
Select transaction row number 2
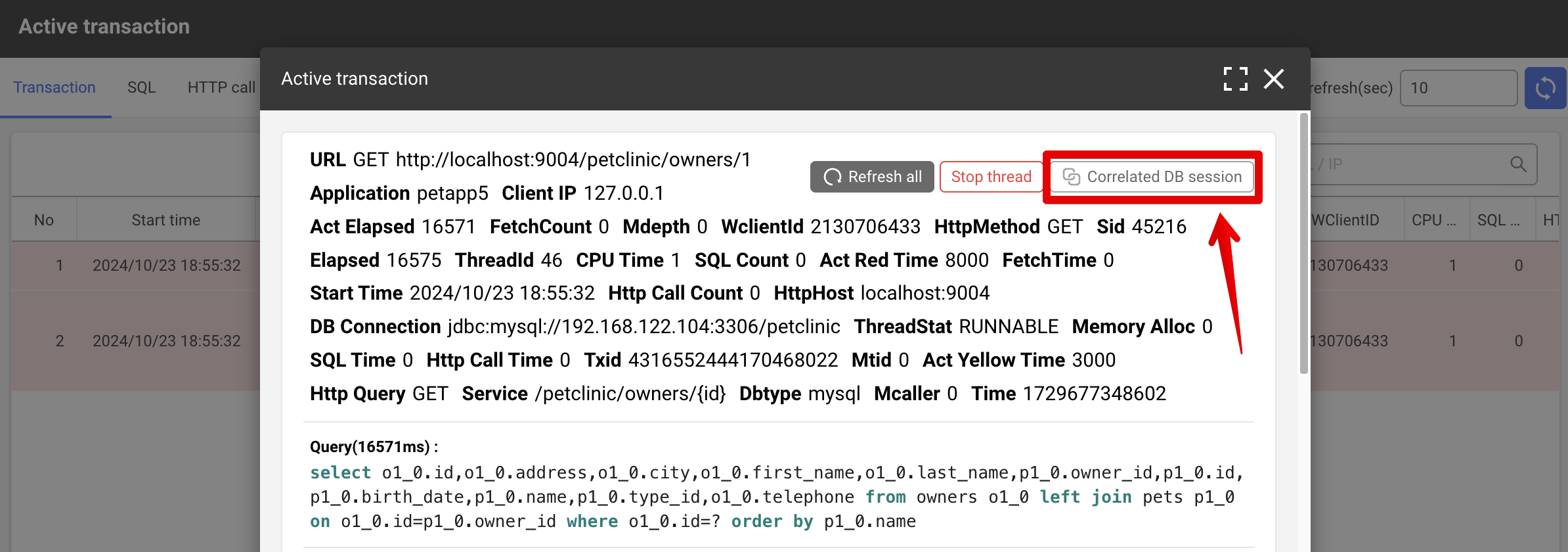pos(131,341)
